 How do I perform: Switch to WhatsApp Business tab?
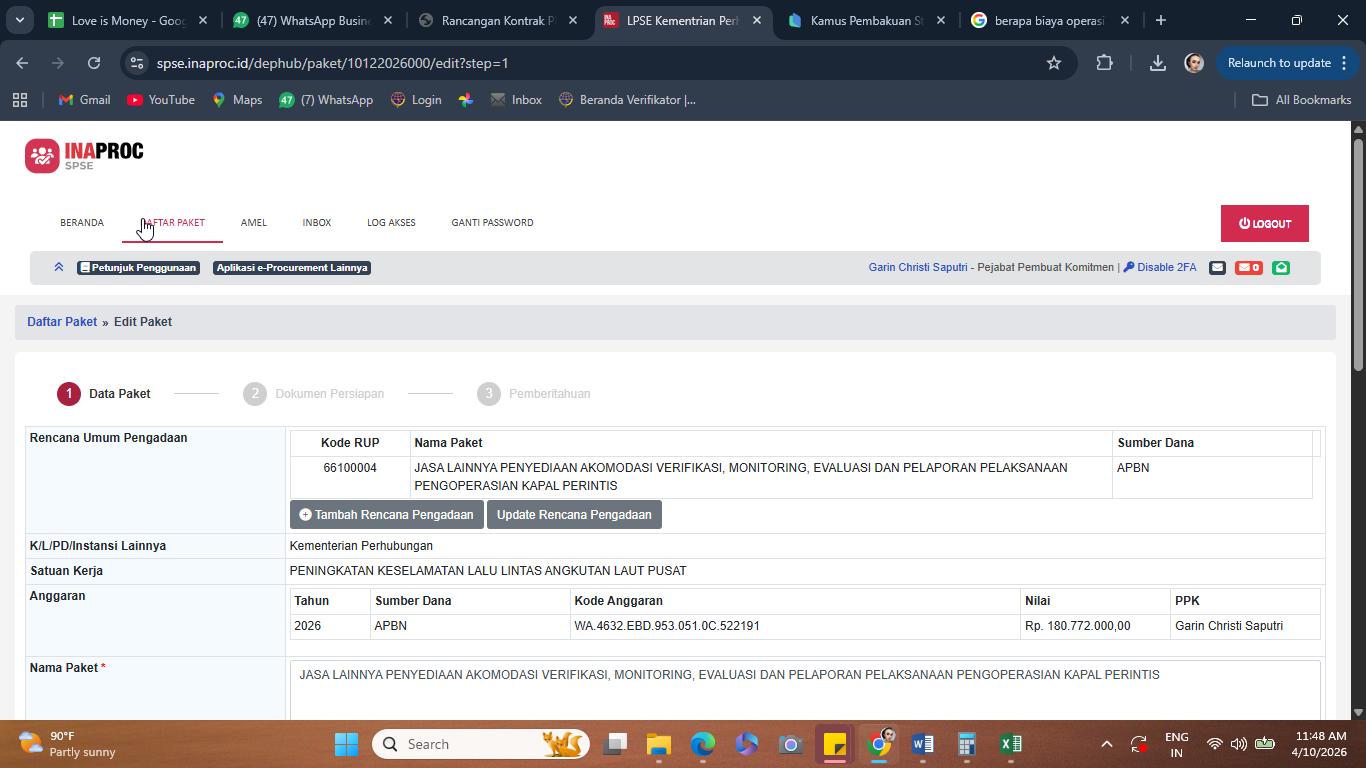[x=314, y=20]
